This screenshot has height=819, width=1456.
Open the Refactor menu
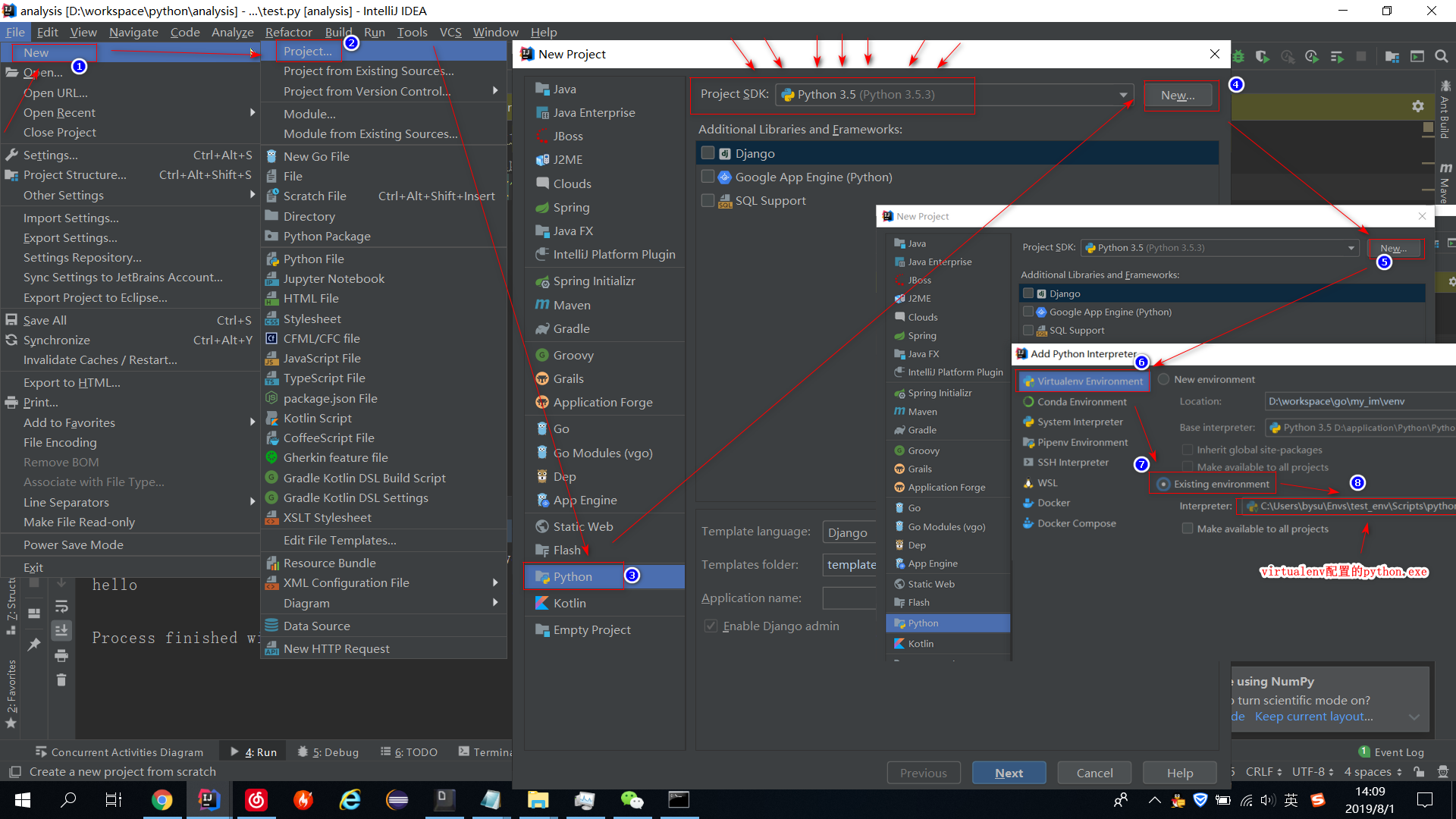(288, 32)
